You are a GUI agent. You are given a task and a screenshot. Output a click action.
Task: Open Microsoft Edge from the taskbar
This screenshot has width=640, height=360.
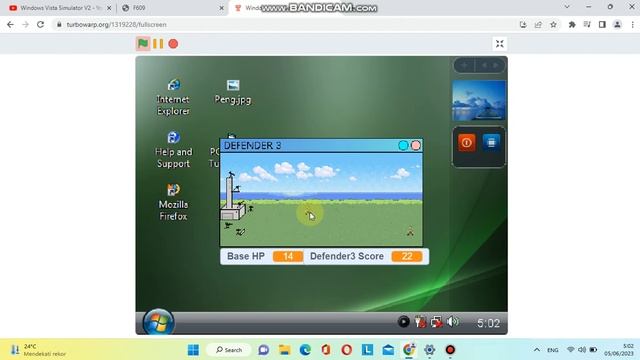pyautogui.click(x=305, y=350)
